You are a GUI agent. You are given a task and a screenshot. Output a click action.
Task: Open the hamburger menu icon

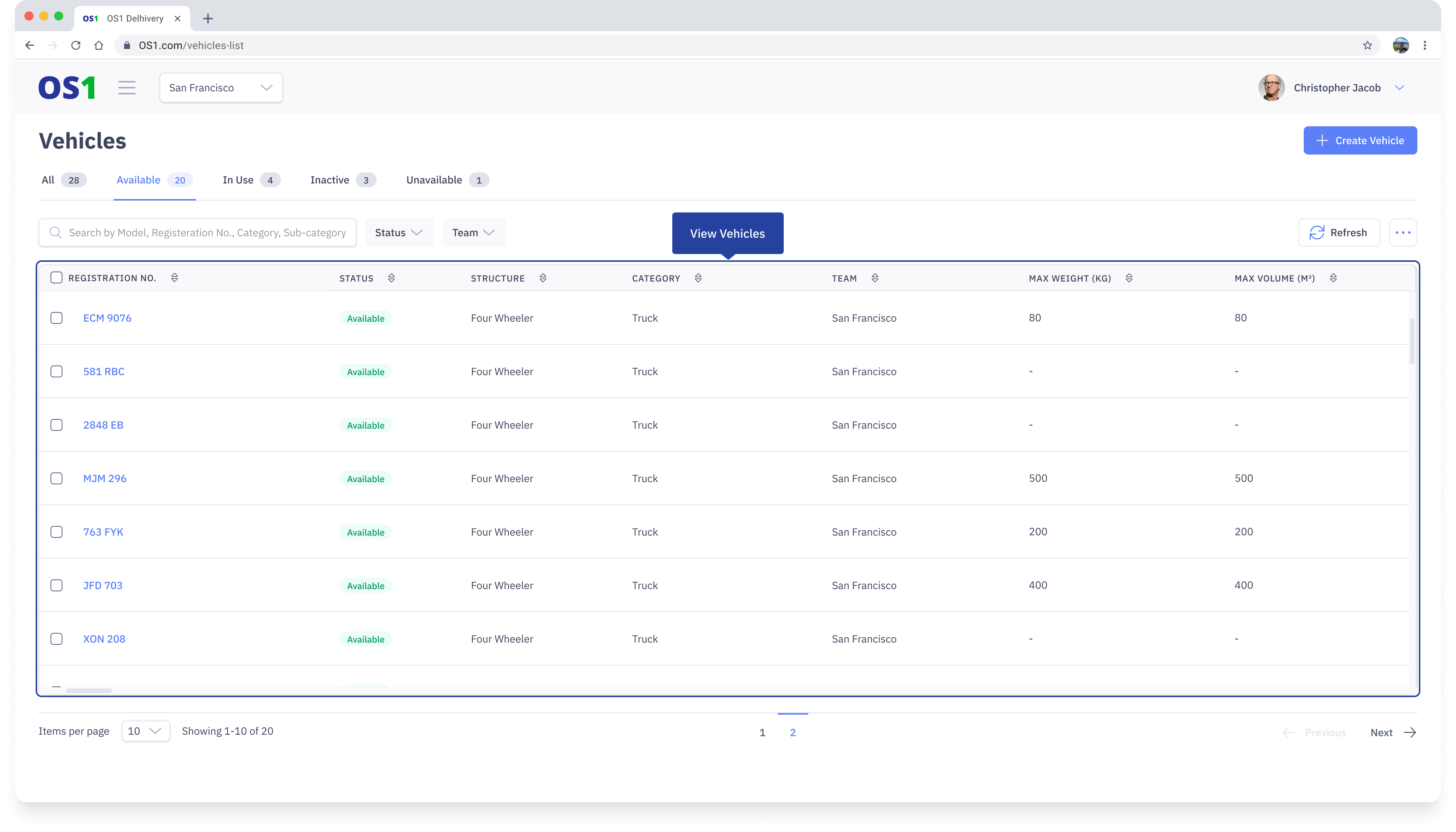[127, 87]
